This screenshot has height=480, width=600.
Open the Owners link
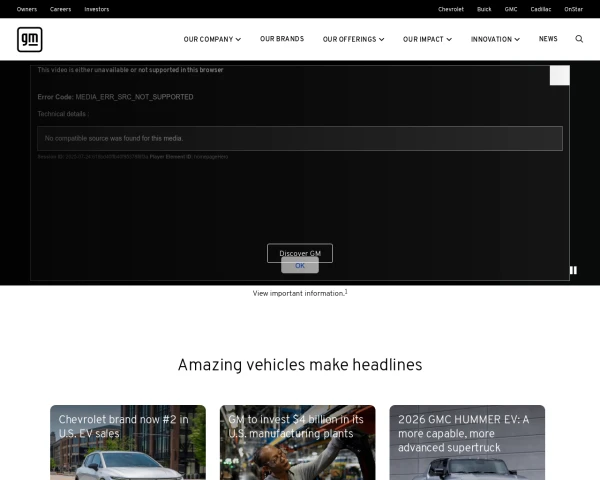coord(27,9)
